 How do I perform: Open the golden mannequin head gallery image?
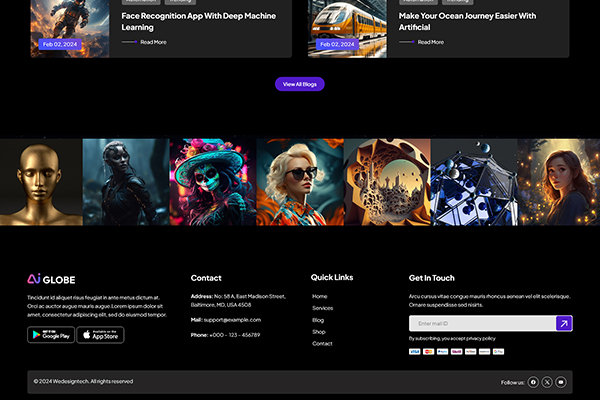tap(41, 181)
